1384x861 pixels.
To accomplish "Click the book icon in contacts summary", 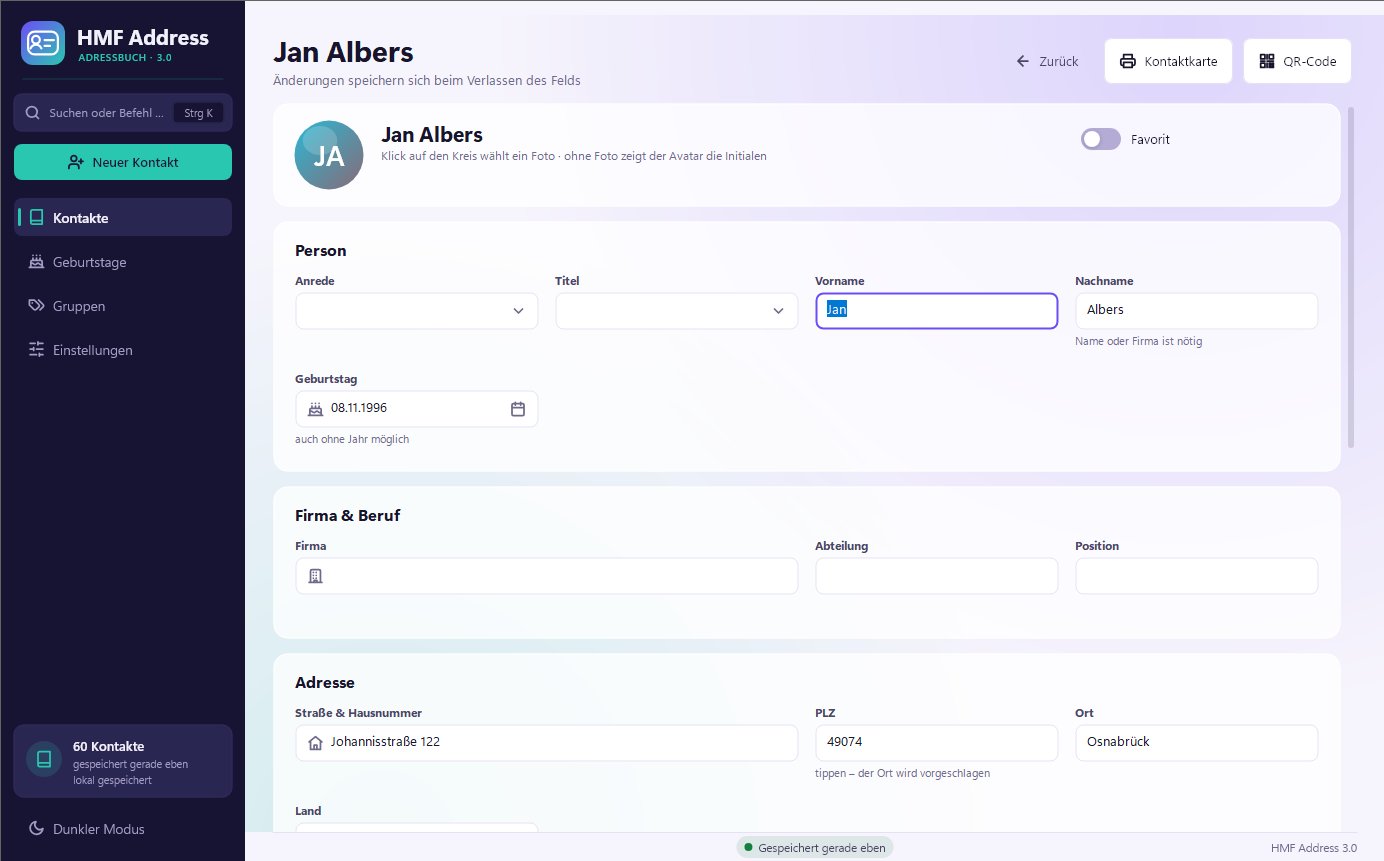I will tap(44, 759).
